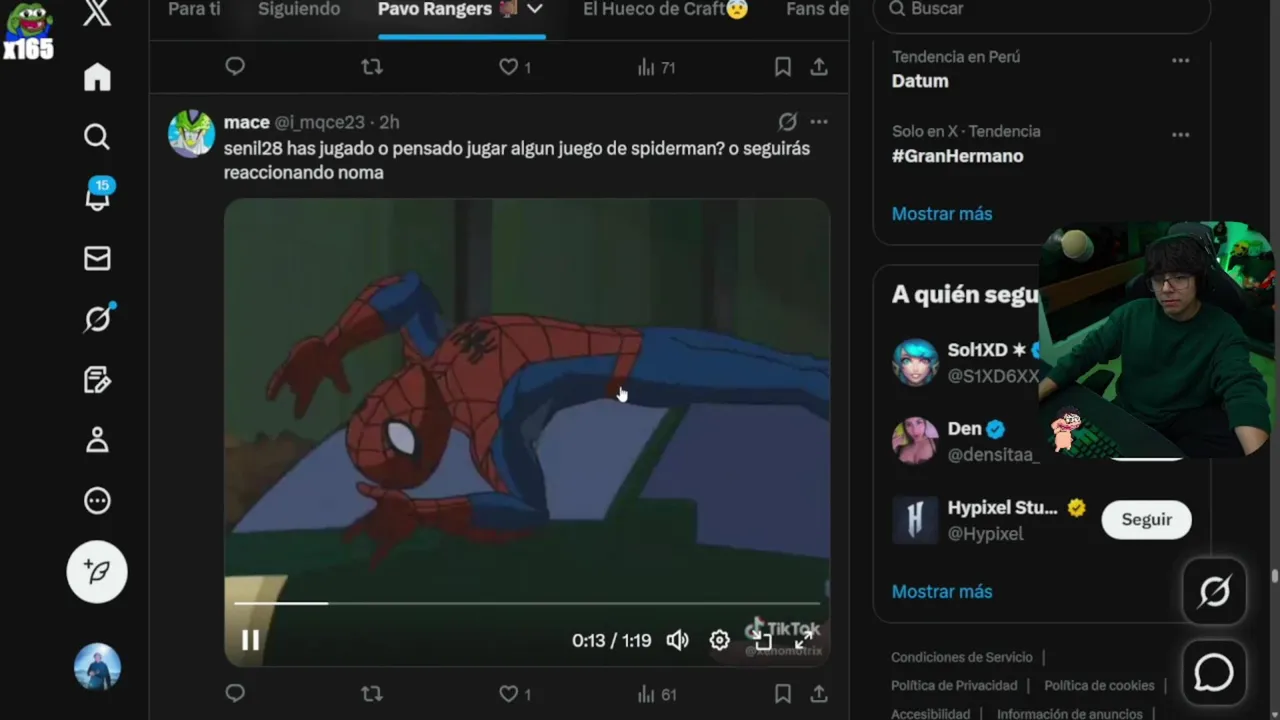Click the page scrollbar thumb
The image size is (1280, 720).
coord(1274,576)
